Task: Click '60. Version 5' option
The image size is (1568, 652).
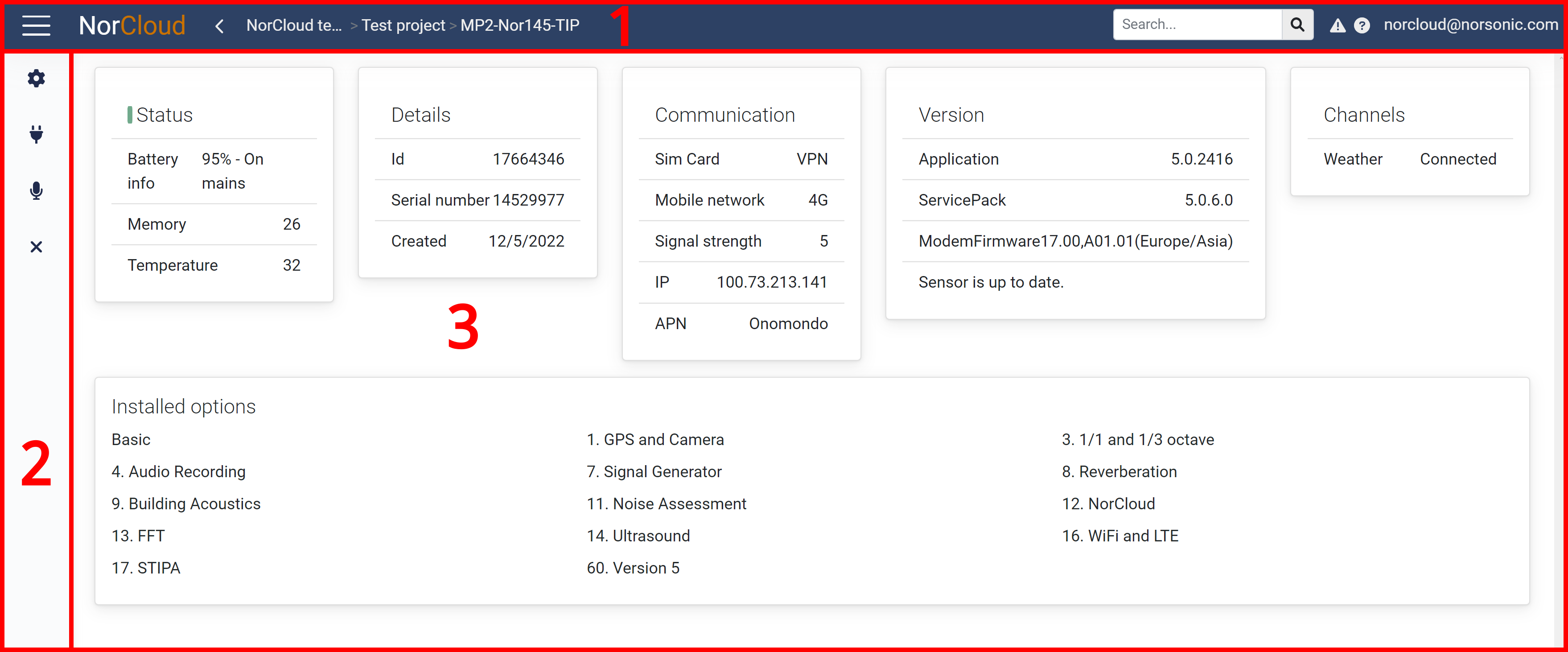Action: click(x=633, y=568)
